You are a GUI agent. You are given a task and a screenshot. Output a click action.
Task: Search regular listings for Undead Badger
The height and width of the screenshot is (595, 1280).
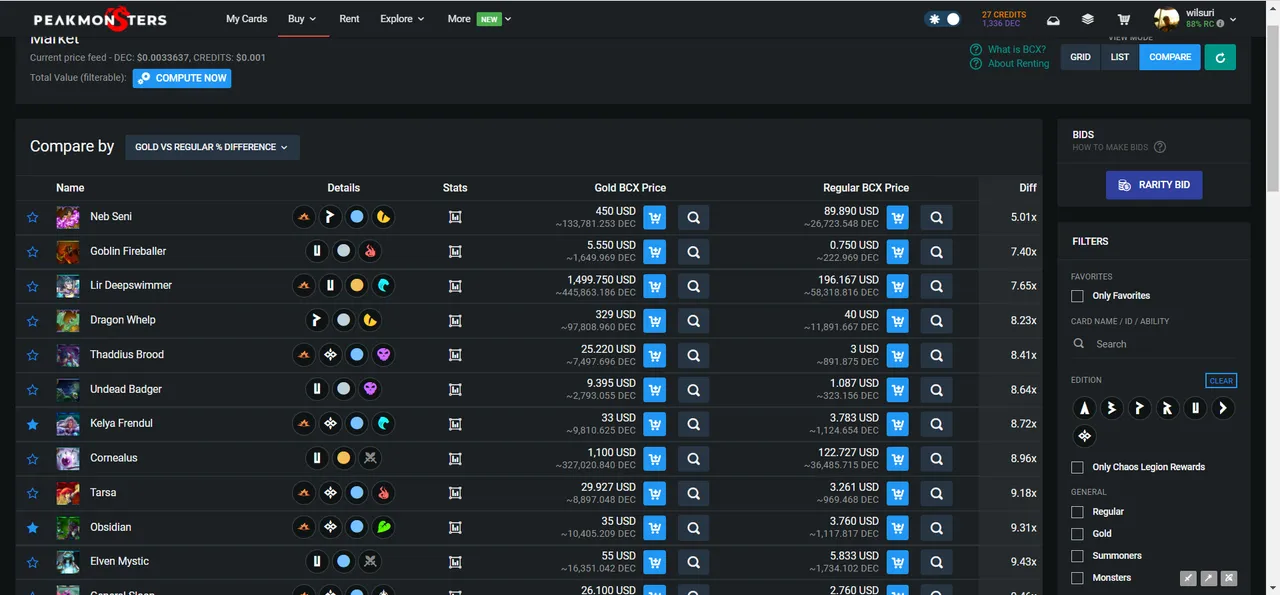pos(936,390)
